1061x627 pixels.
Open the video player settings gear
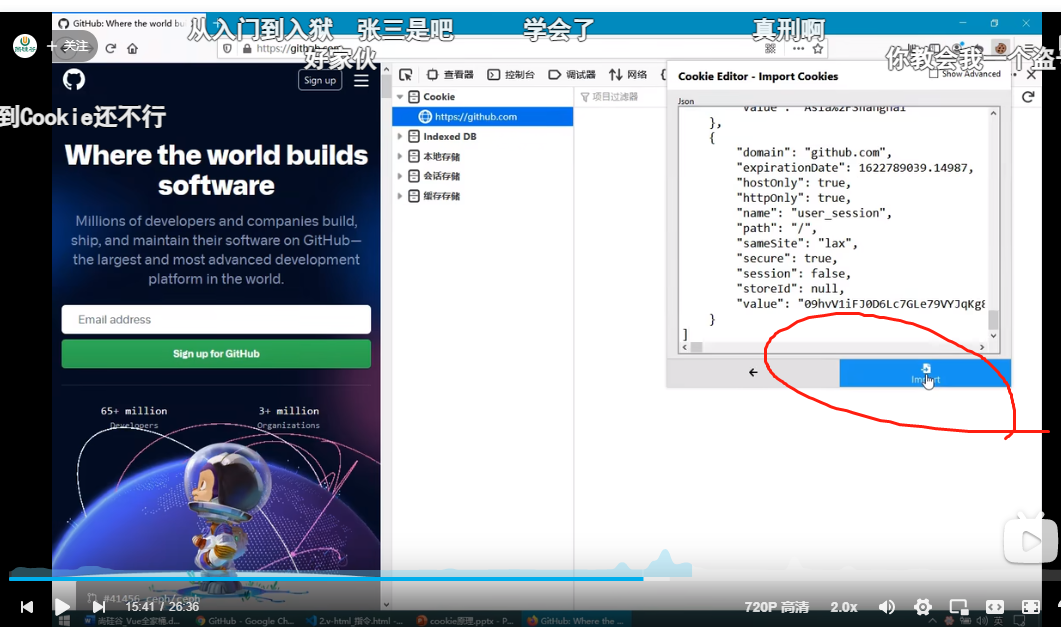922,607
